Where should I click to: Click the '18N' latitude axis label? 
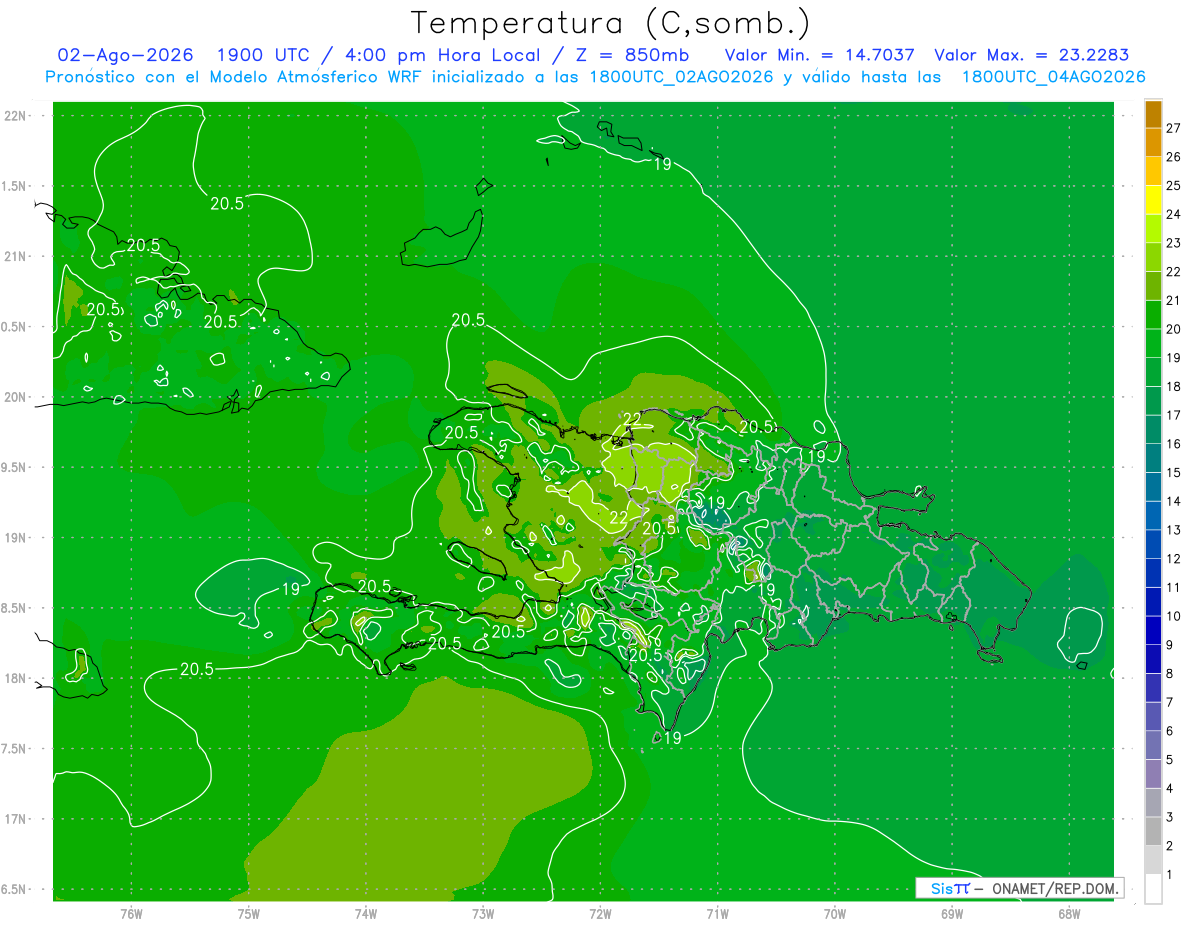pos(17,679)
